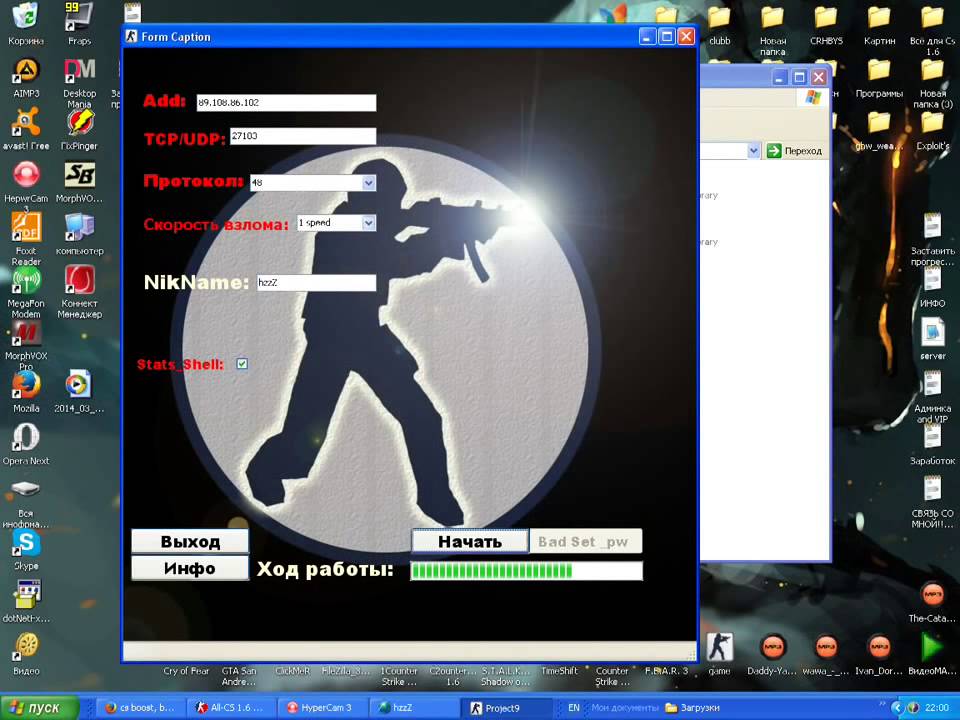Open the пуск Start menu
The width and height of the screenshot is (960, 720).
click(39, 708)
